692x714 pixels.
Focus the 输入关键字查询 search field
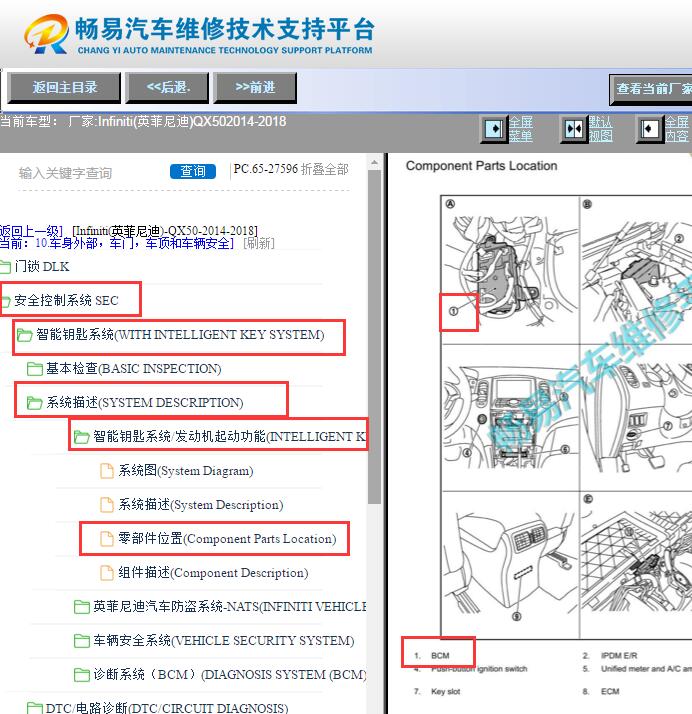point(91,173)
